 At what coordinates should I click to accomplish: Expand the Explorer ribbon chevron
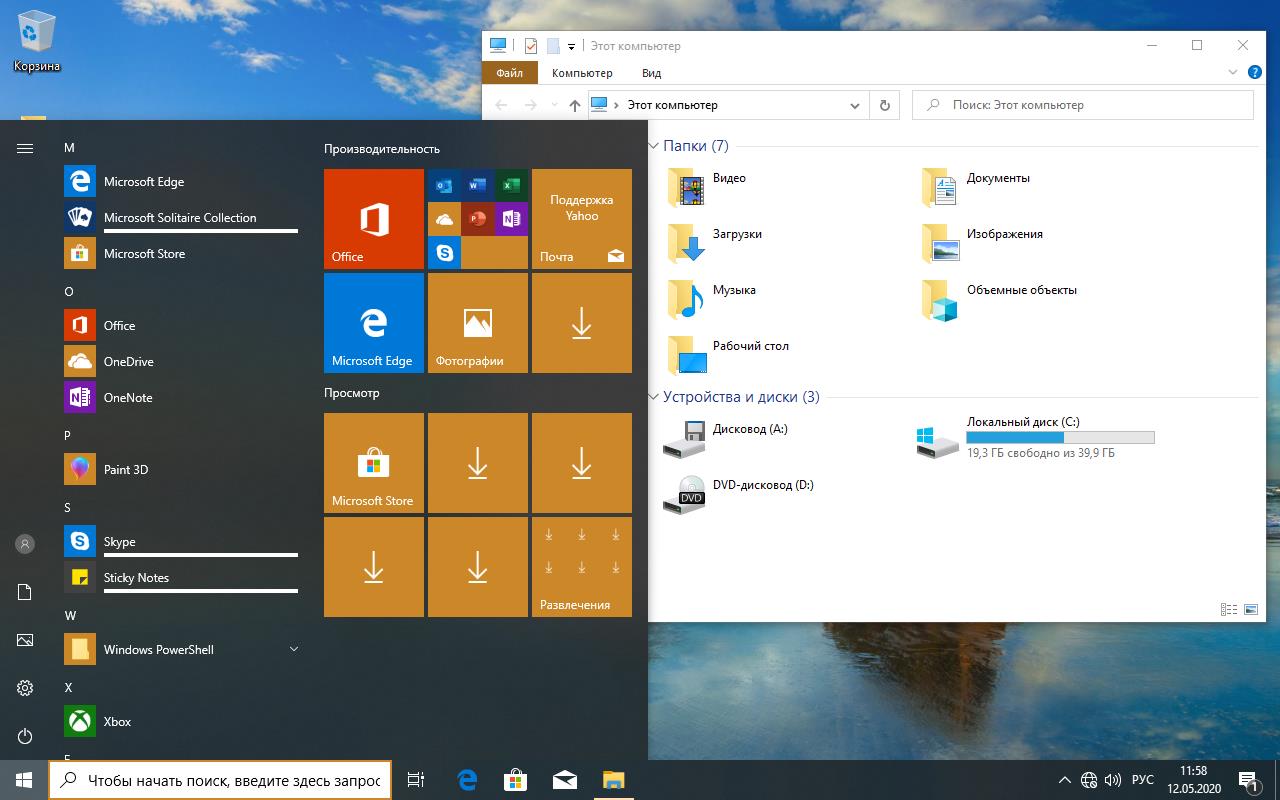(1232, 73)
